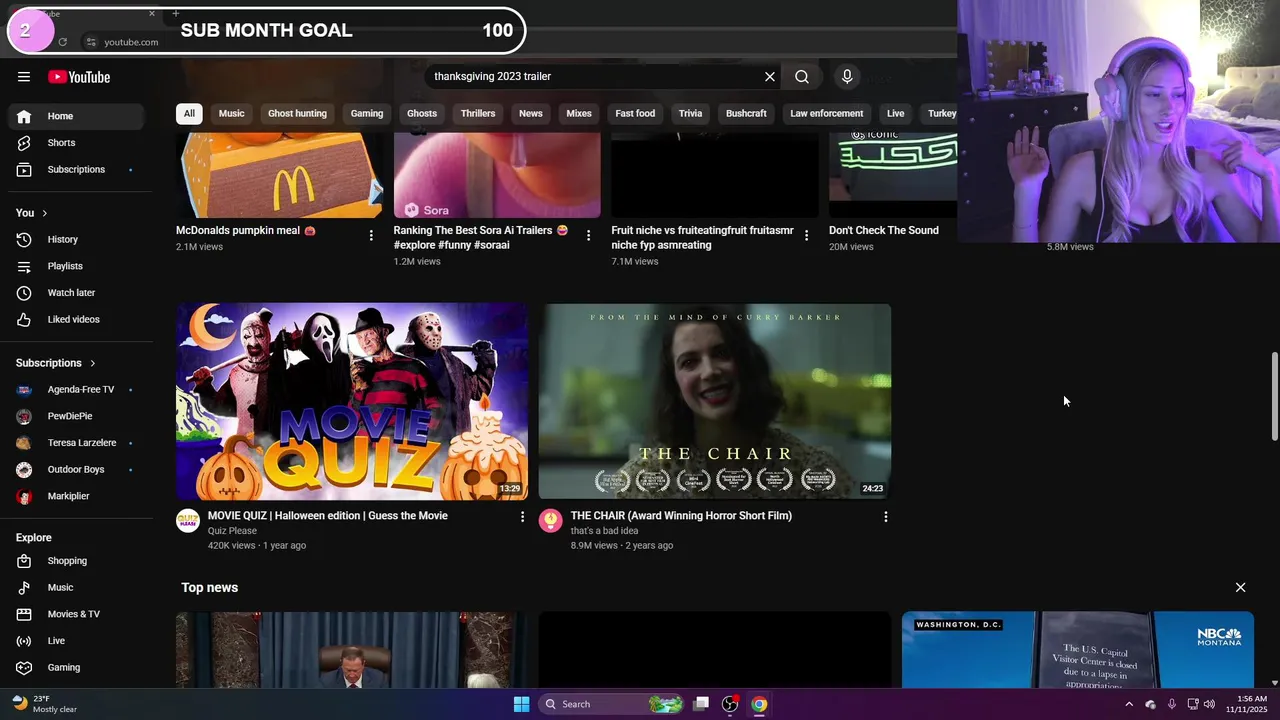1280x720 pixels.
Task: Open Watch later list
Action: coord(76,292)
